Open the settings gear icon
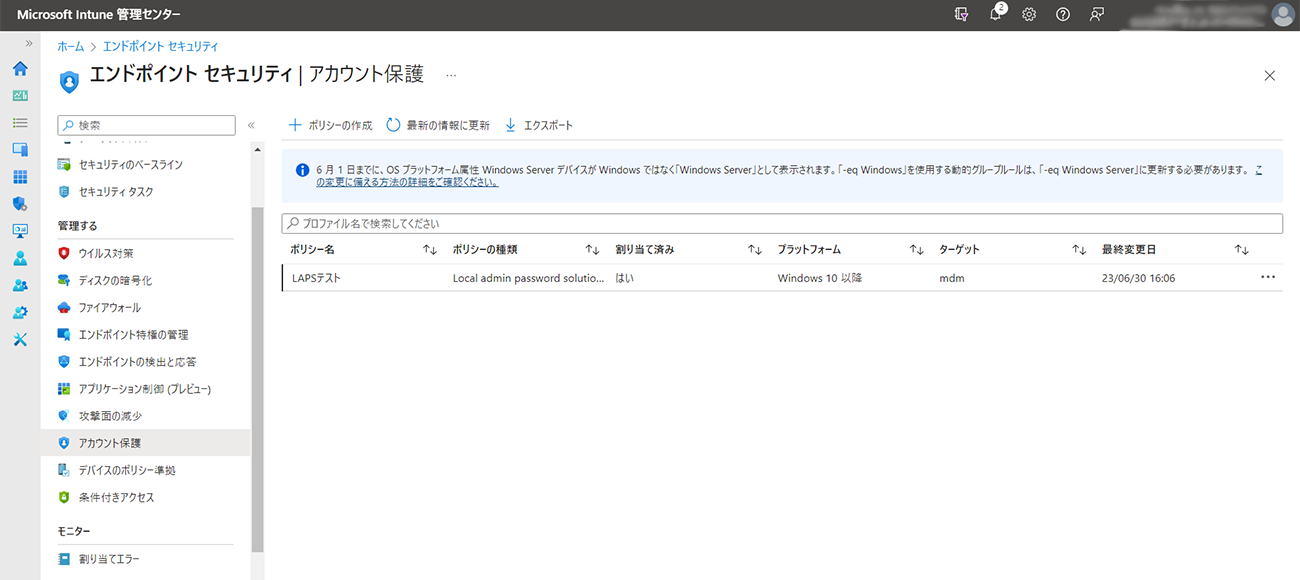This screenshot has width=1300, height=580. point(1029,15)
